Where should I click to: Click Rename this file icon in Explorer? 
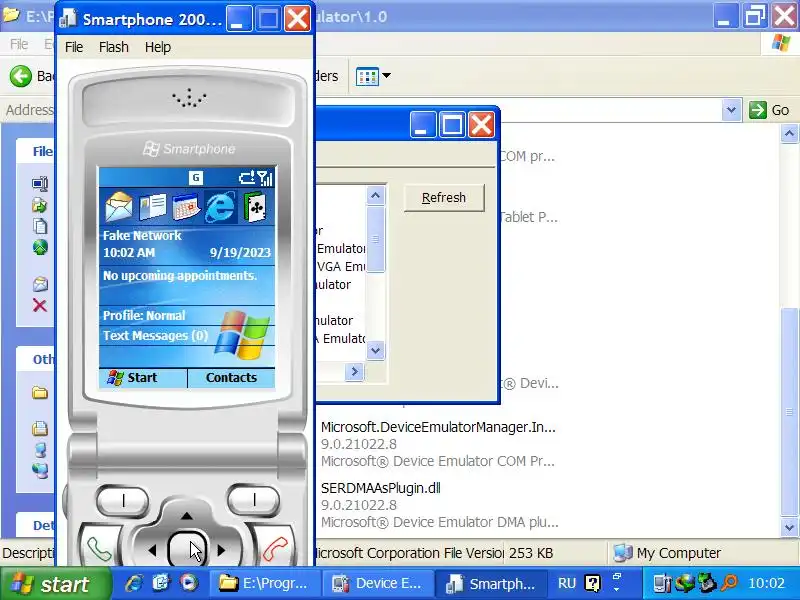point(40,183)
